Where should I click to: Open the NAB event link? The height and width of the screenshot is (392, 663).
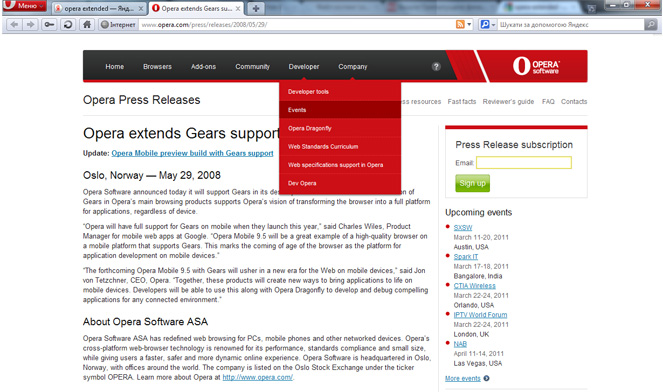pyautogui.click(x=460, y=344)
